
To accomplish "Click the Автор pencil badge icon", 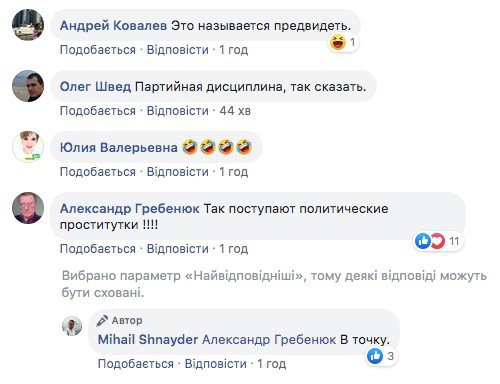I will point(102,321).
